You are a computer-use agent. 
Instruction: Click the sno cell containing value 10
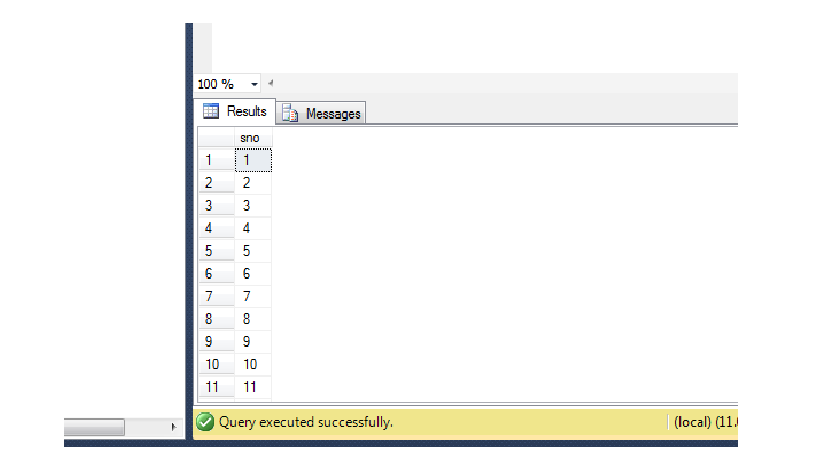tap(252, 365)
